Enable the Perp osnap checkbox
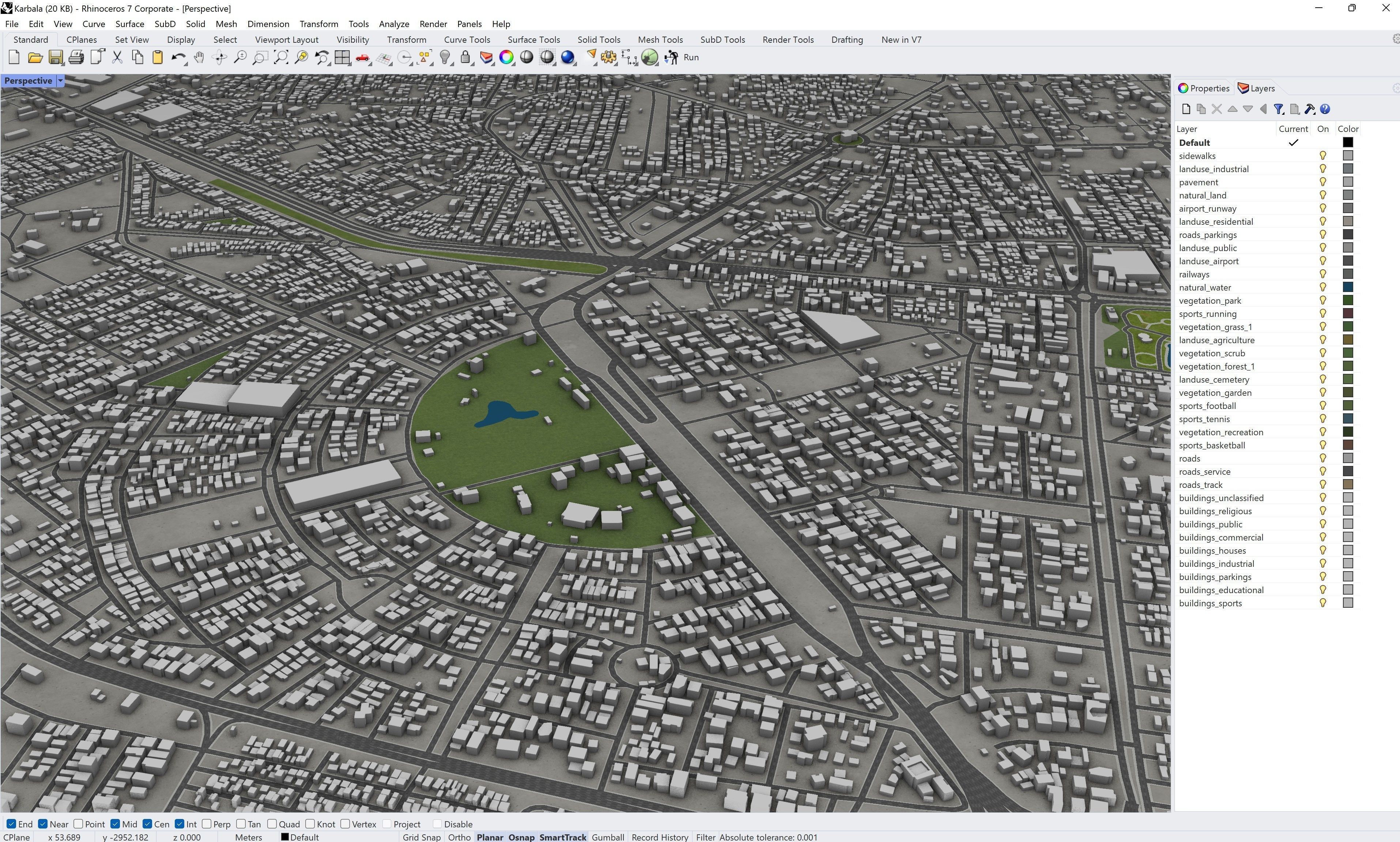Viewport: 1400px width, 842px height. point(207,824)
